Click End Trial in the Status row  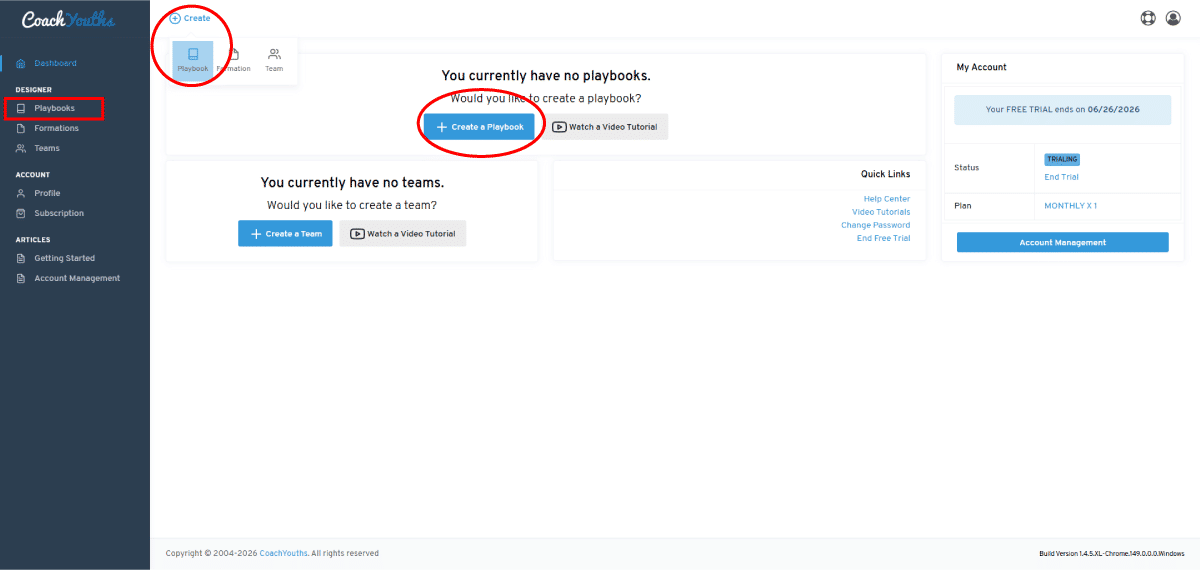tap(1061, 177)
